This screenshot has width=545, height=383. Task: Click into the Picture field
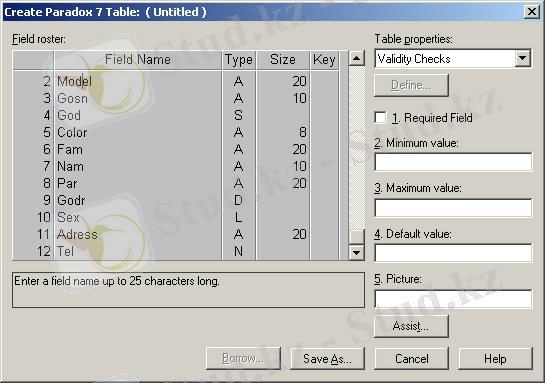point(453,299)
